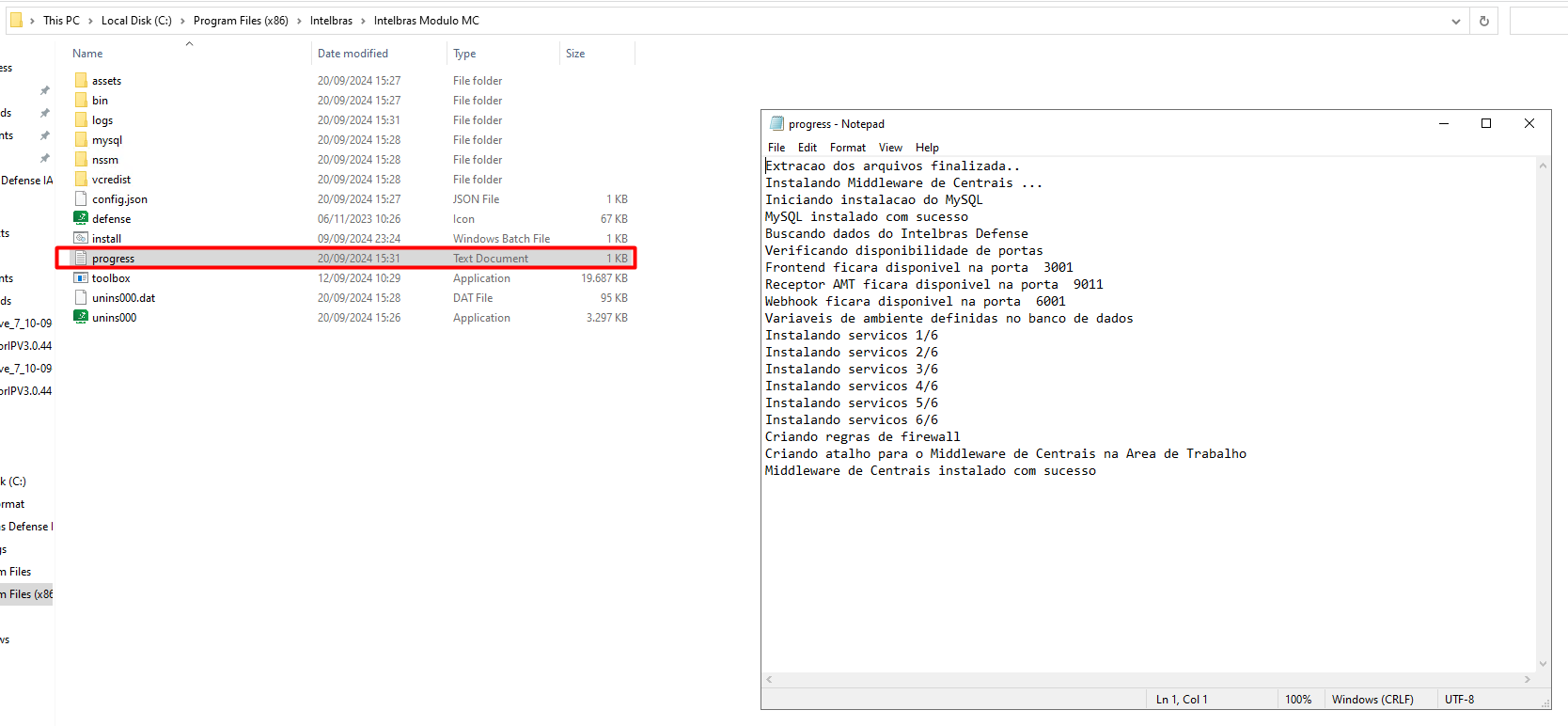The height and width of the screenshot is (726, 1568).
Task: Click the Notepad horizontal scrollbar track
Action: tap(1147, 679)
